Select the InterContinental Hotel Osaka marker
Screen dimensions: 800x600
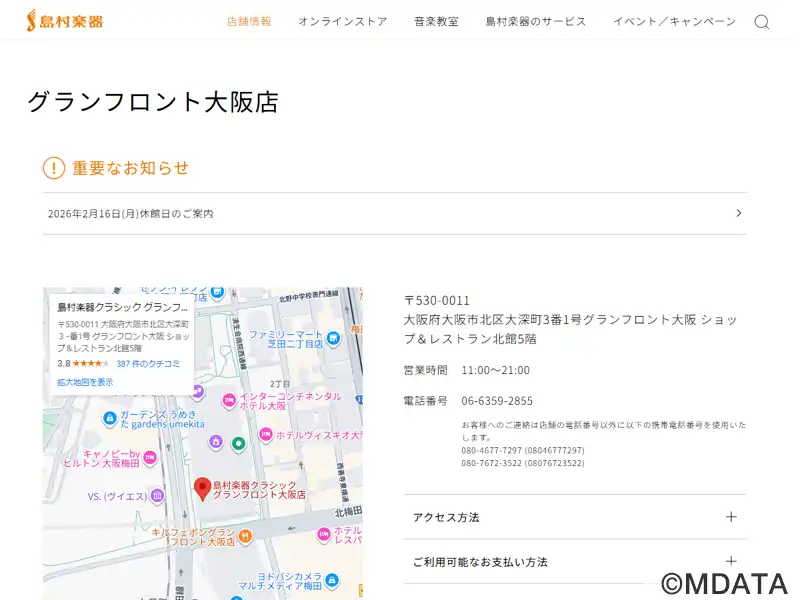tap(228, 400)
